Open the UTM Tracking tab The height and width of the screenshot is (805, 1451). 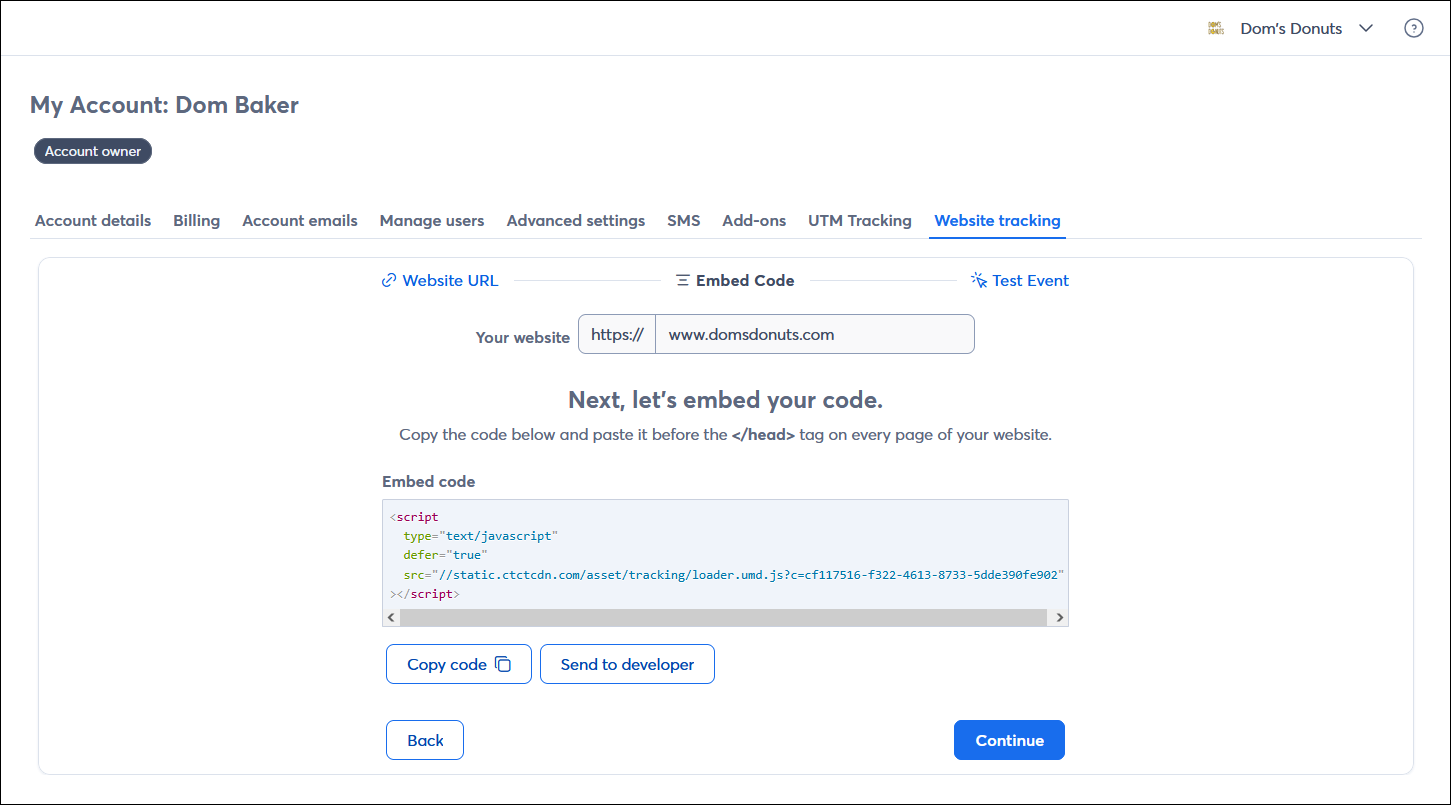point(859,221)
